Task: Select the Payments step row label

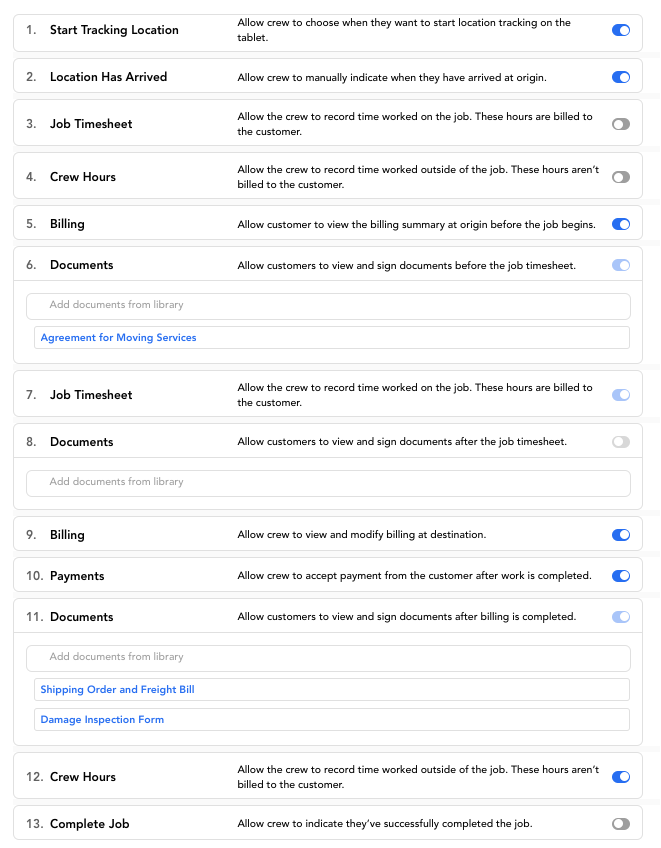Action: click(77, 576)
